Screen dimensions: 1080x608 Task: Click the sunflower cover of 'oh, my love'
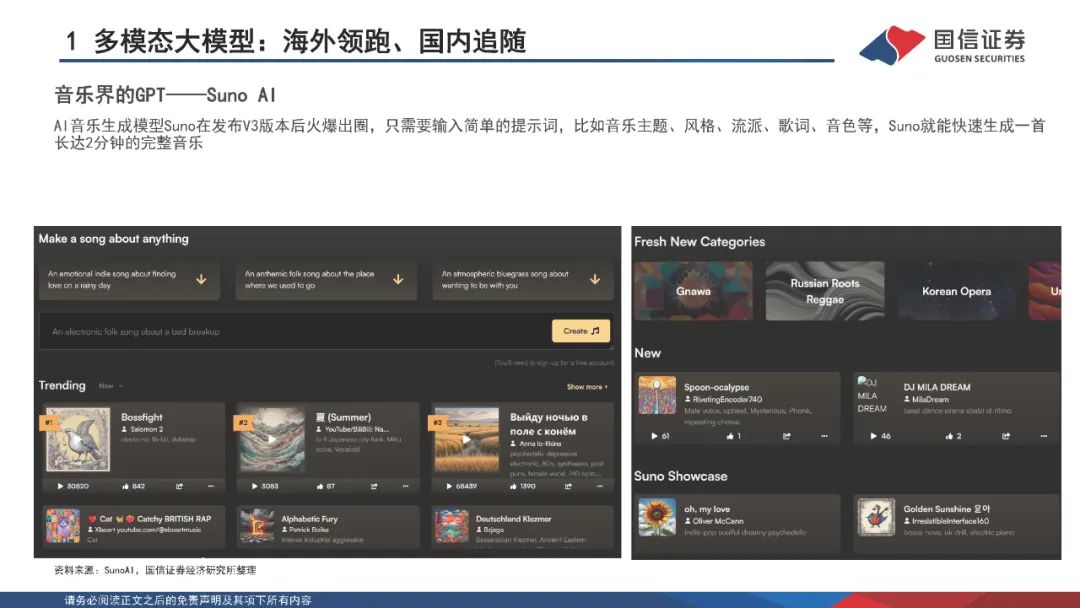point(657,517)
